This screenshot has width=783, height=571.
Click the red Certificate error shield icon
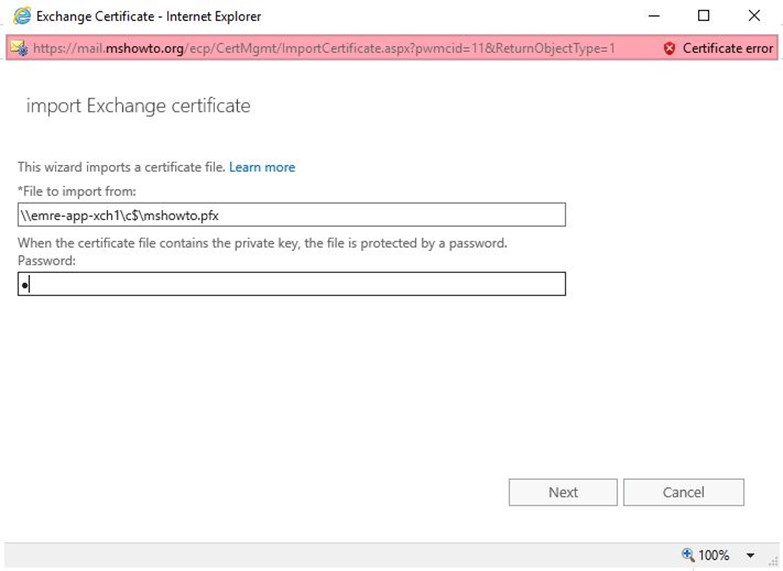[670, 48]
